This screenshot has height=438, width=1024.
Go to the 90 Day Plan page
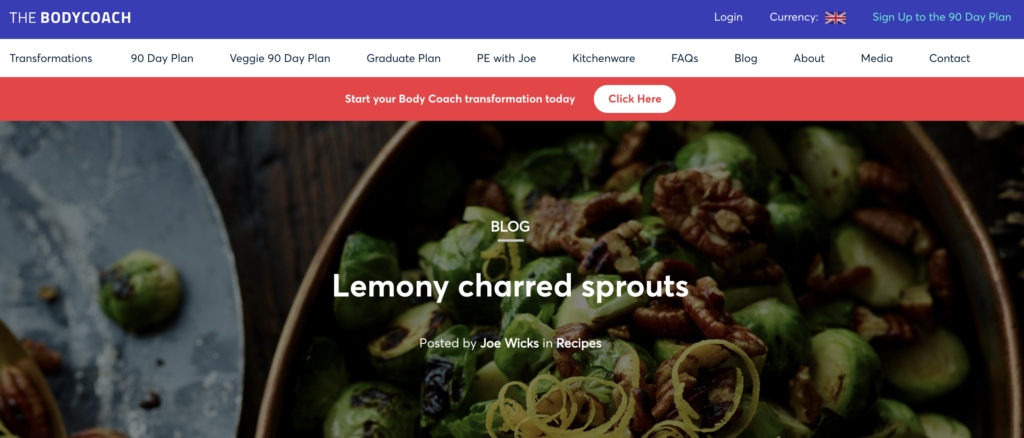(162, 58)
